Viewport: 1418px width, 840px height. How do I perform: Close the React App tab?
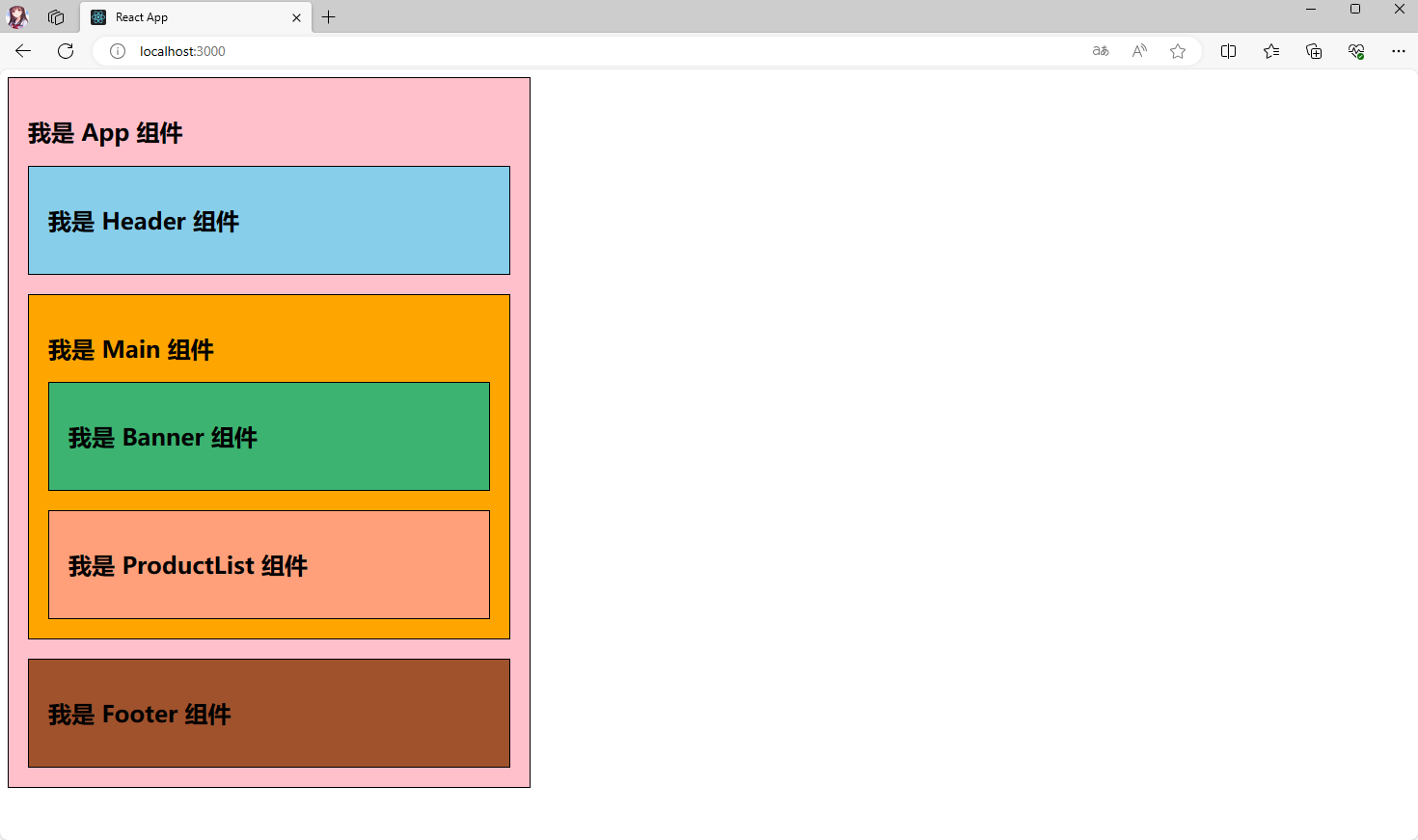[x=296, y=17]
